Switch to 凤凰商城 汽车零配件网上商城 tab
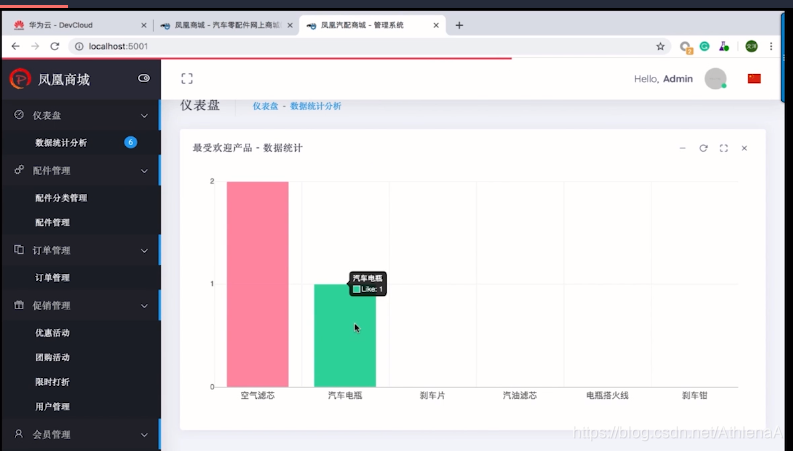 (x=225, y=25)
